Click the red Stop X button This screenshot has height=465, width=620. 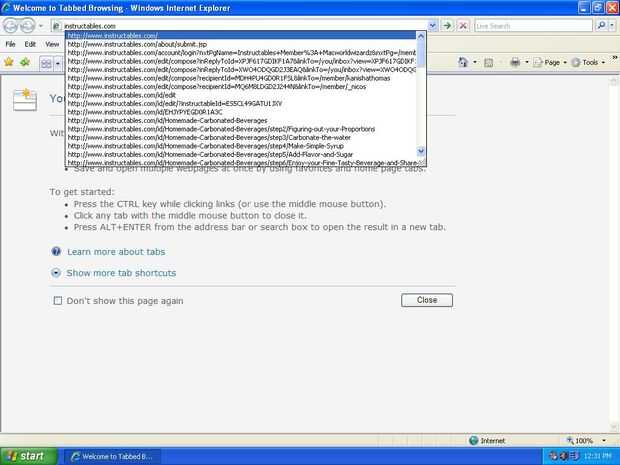[463, 26]
